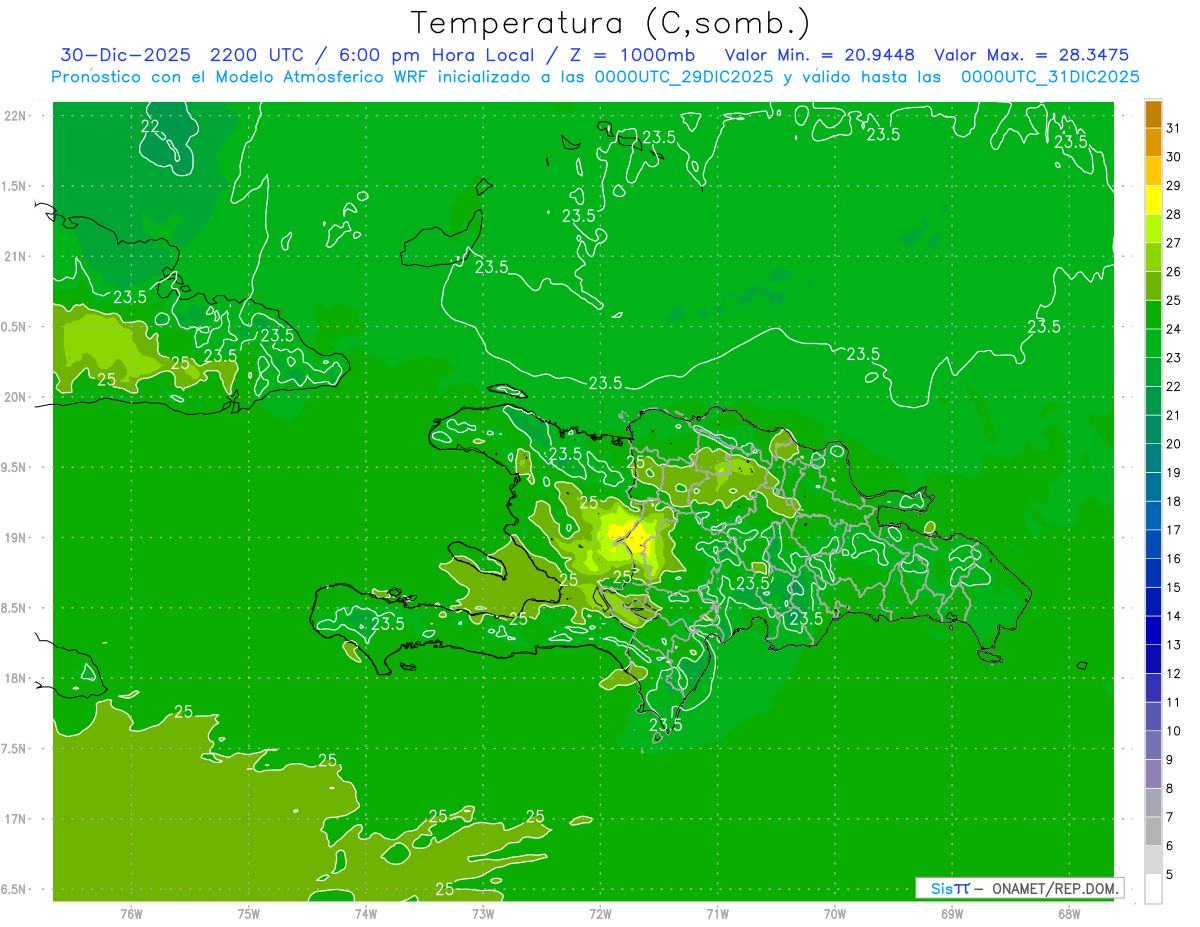Click the '74W' longitude label
Viewport: 1200px width, 927px height.
(365, 914)
